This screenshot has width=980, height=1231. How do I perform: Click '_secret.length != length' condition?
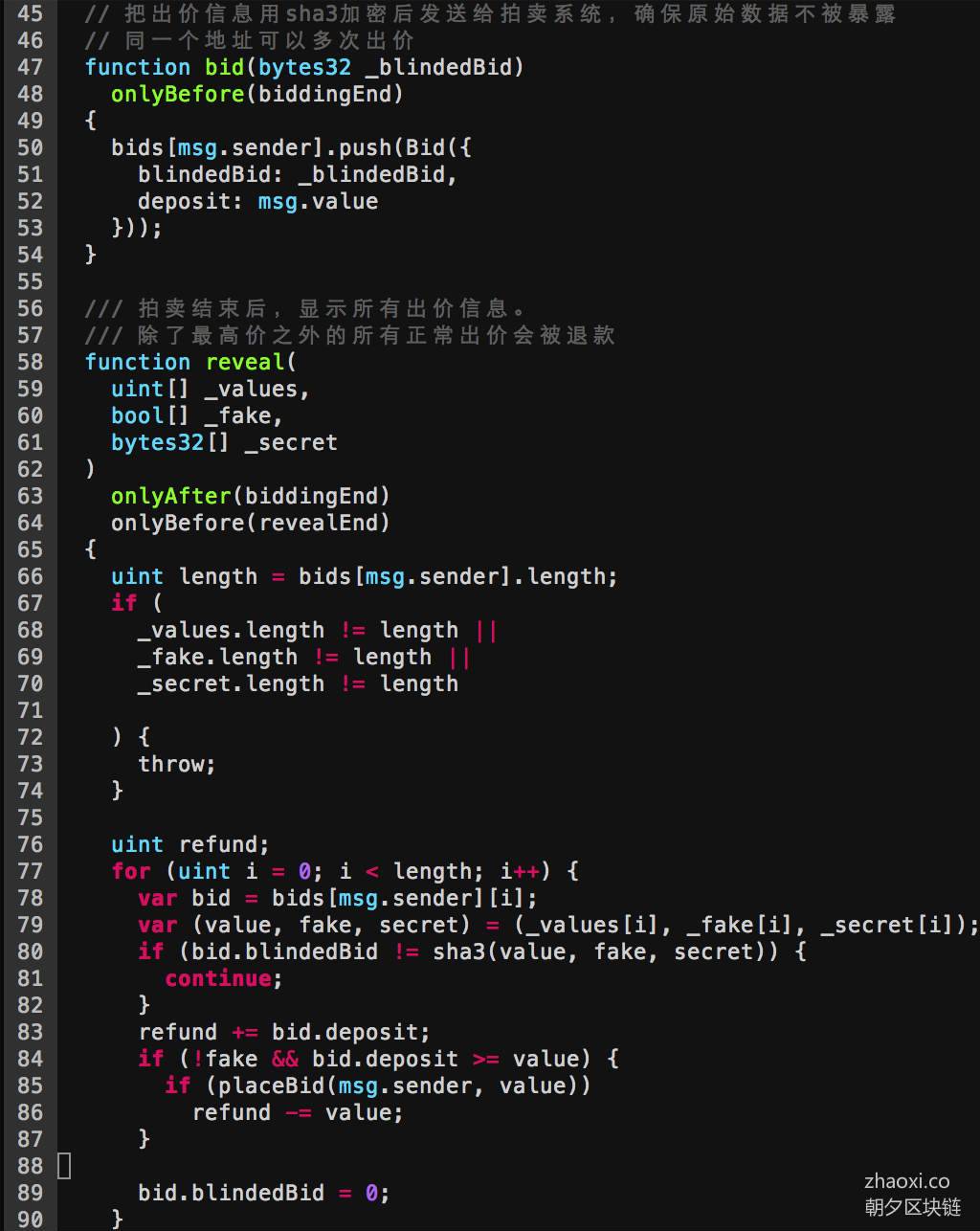[x=298, y=683]
